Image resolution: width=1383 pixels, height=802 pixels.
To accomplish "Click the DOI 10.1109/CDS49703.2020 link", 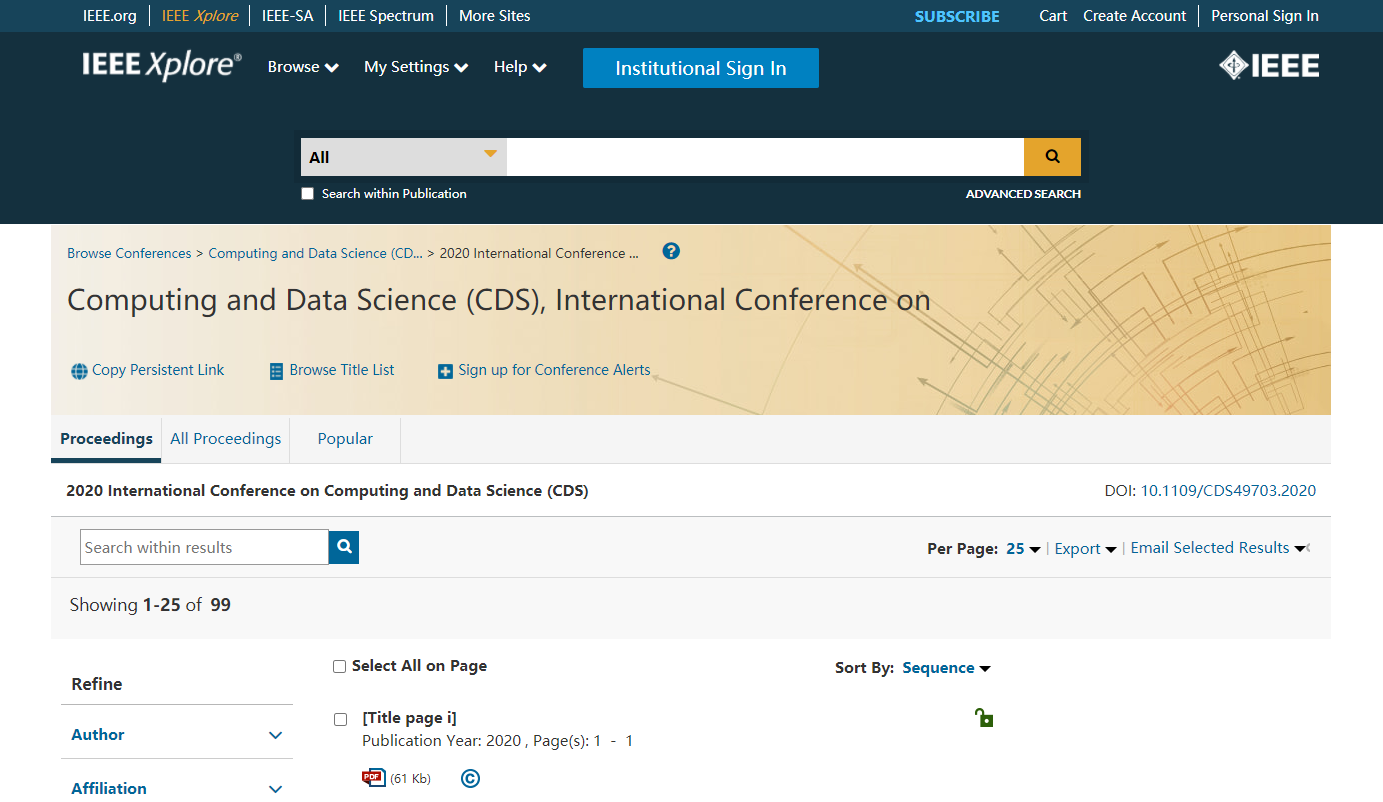I will click(x=1228, y=491).
